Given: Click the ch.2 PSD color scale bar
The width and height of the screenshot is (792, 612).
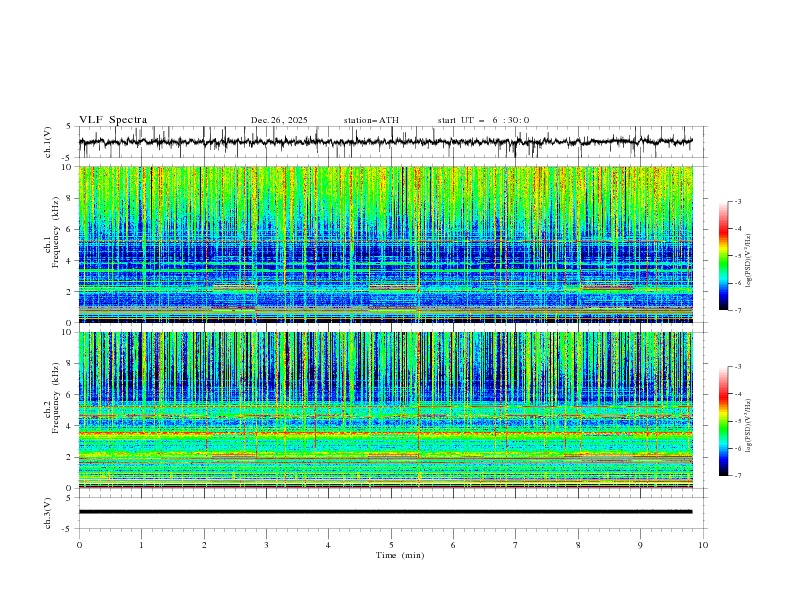Looking at the screenshot, I should coord(723,421).
